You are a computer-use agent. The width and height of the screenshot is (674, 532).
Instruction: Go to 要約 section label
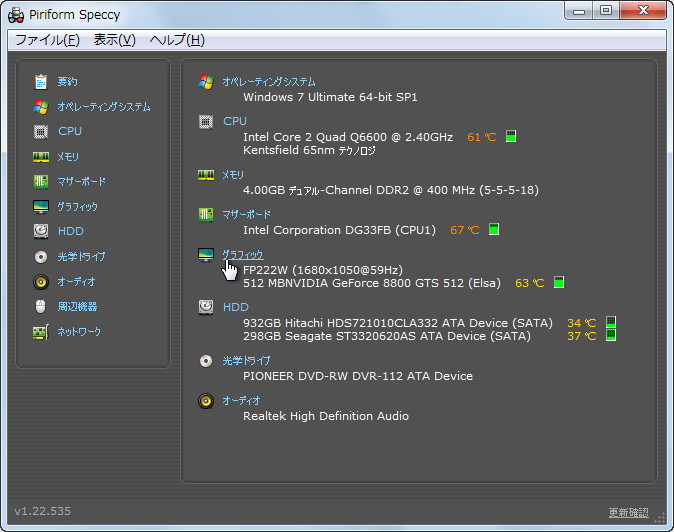(x=67, y=82)
